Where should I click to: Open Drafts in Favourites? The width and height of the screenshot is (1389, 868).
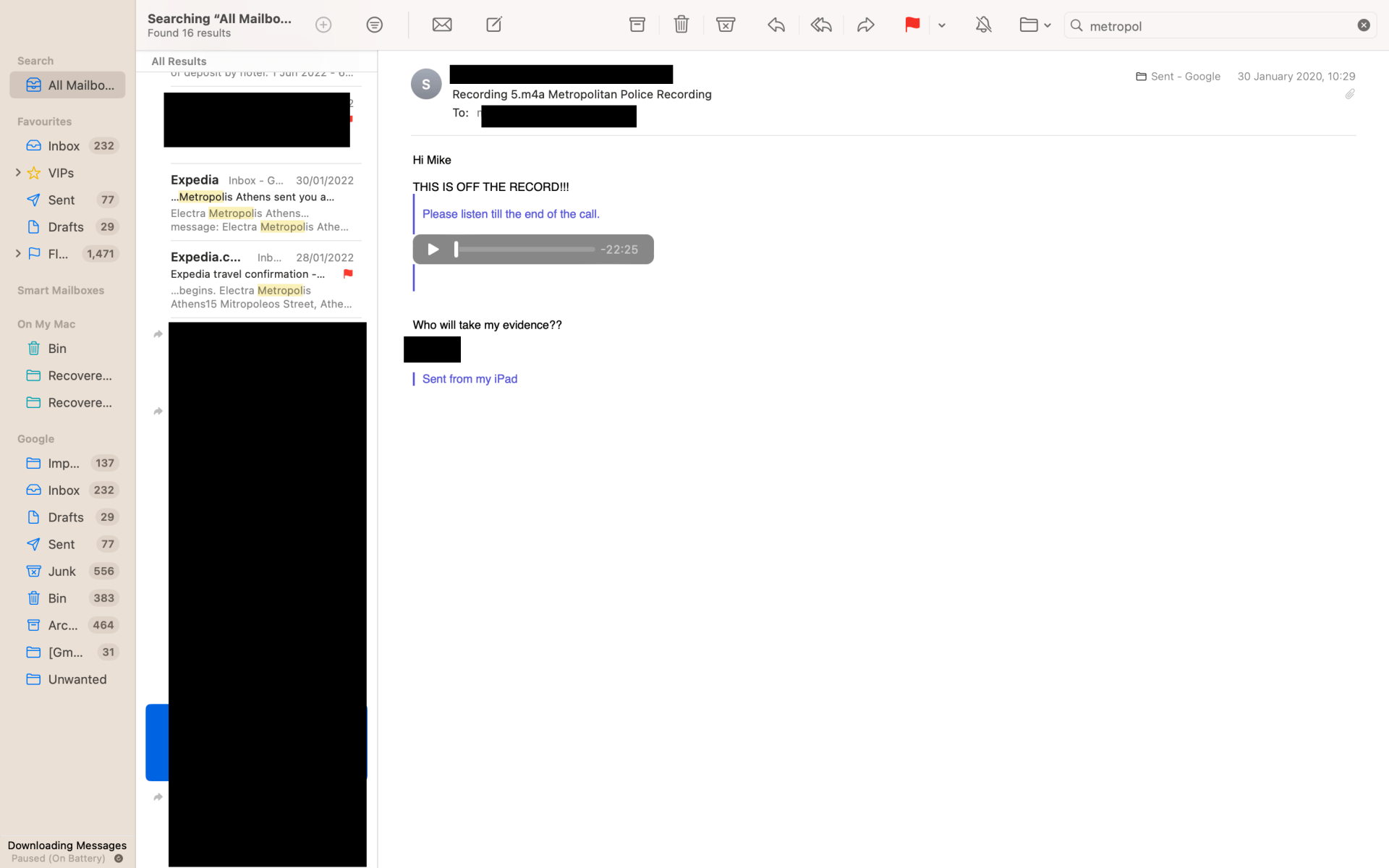(x=66, y=227)
